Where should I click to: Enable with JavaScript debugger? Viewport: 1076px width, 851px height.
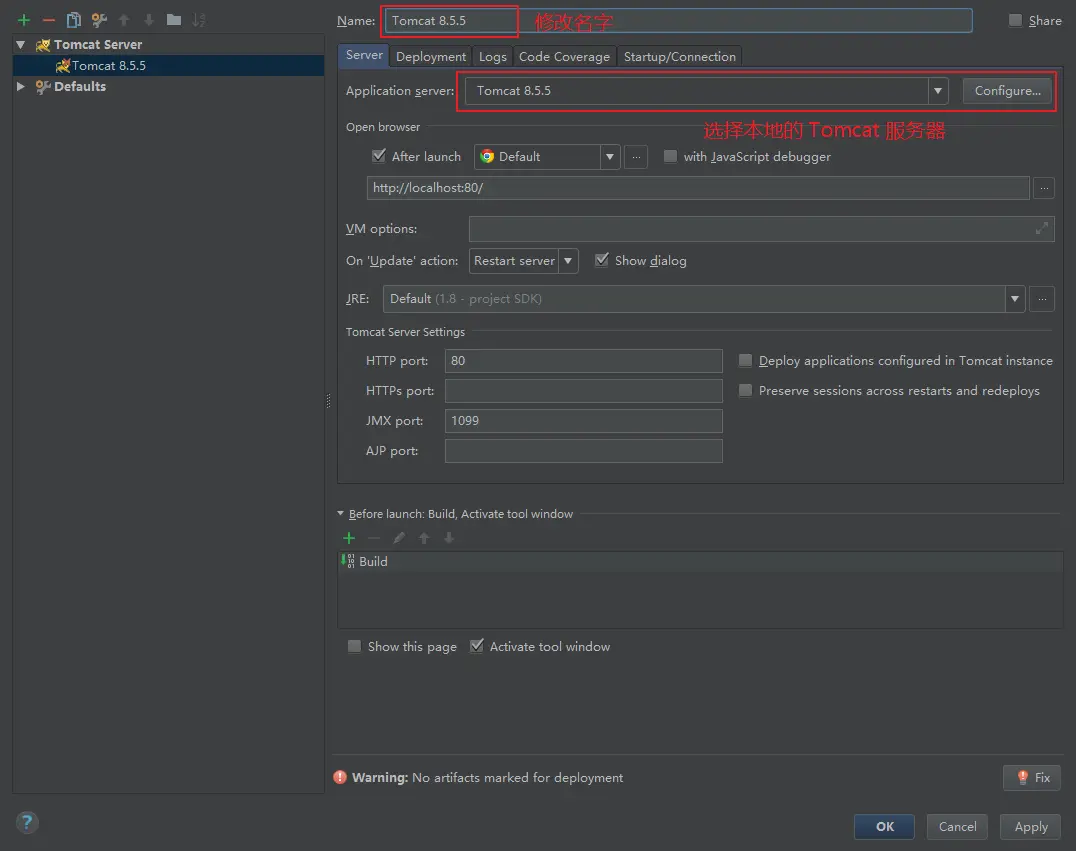pos(670,156)
